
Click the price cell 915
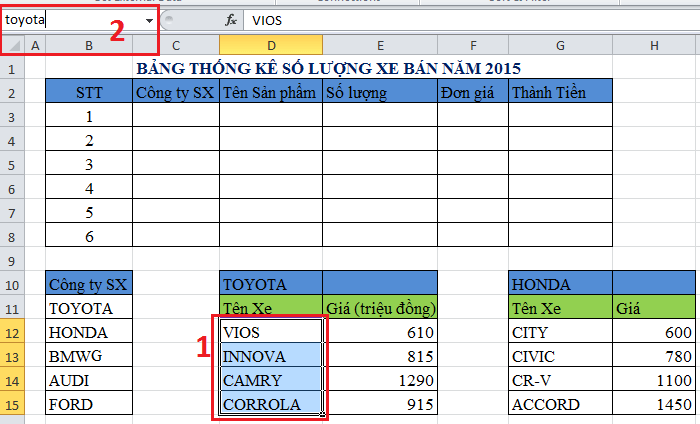click(x=380, y=404)
